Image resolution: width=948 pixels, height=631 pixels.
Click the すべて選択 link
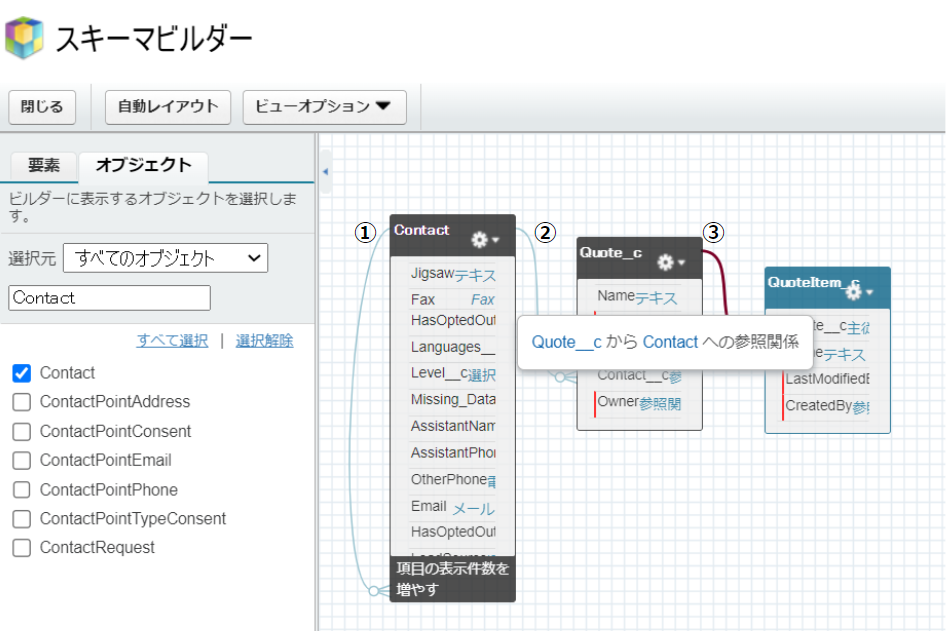tap(172, 340)
